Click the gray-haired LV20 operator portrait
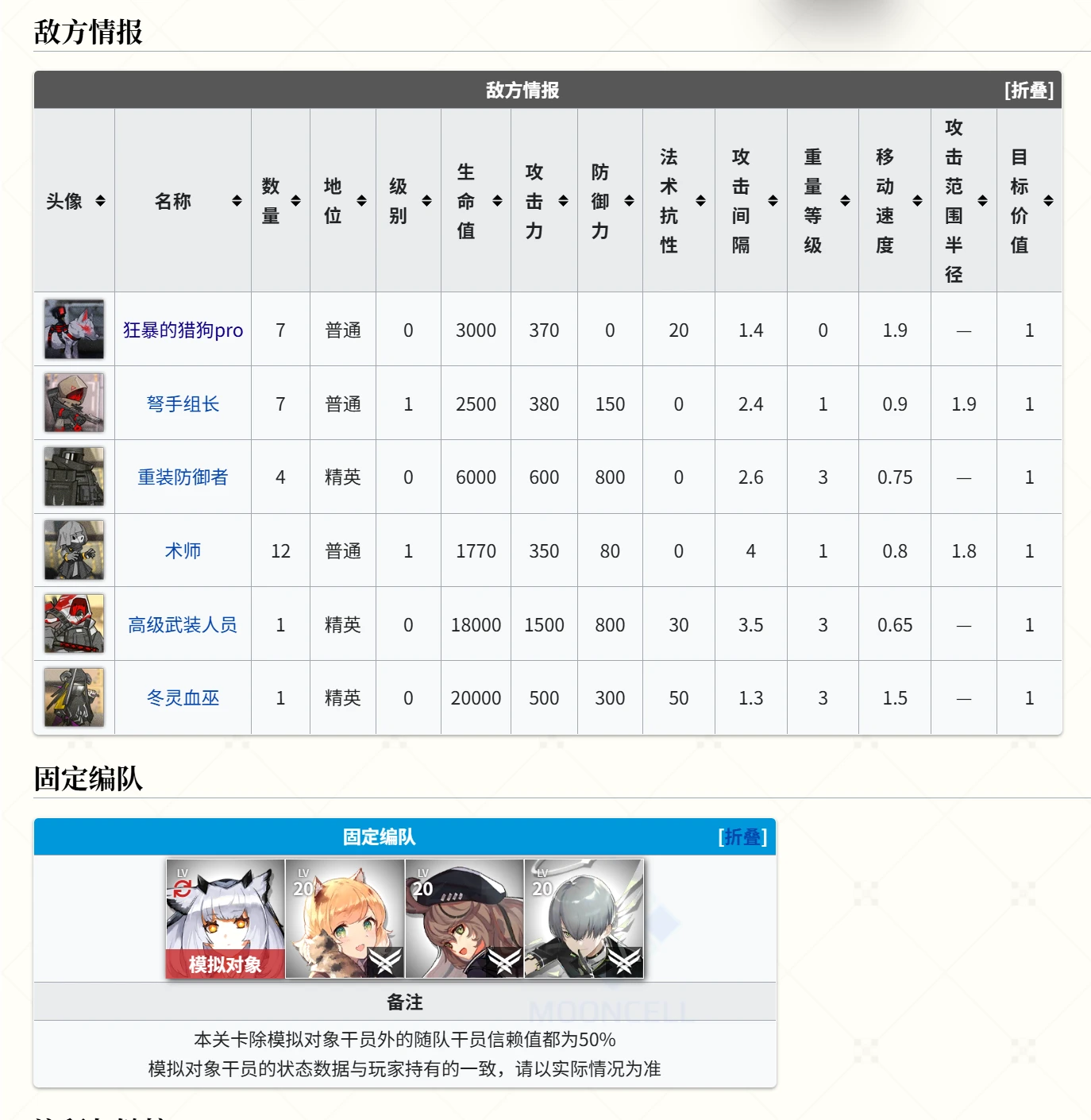The image size is (1091, 1120). 584,918
